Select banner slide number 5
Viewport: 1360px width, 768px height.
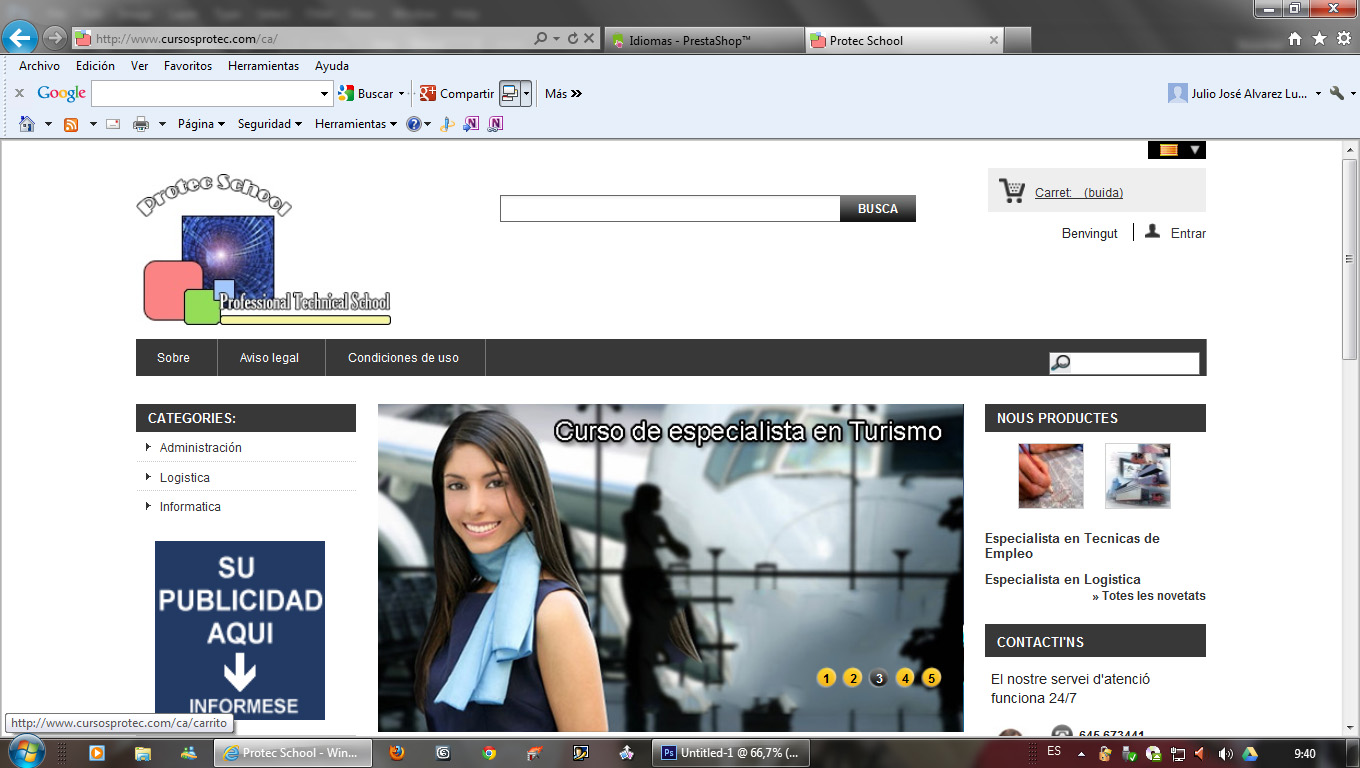coord(931,678)
